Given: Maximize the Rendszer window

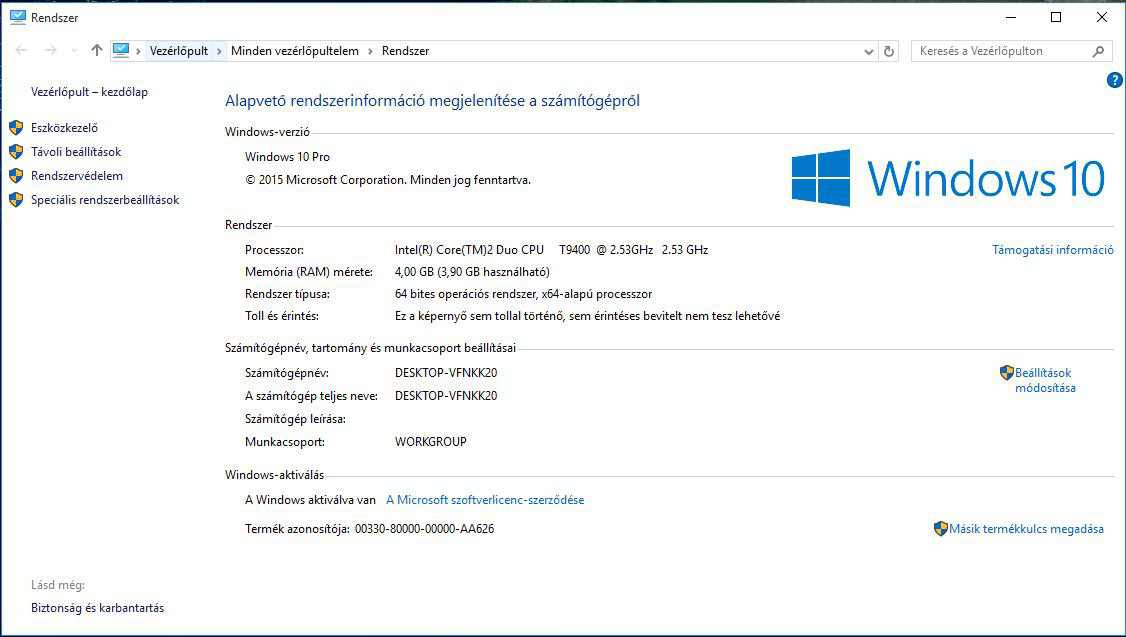Looking at the screenshot, I should 1056,17.
